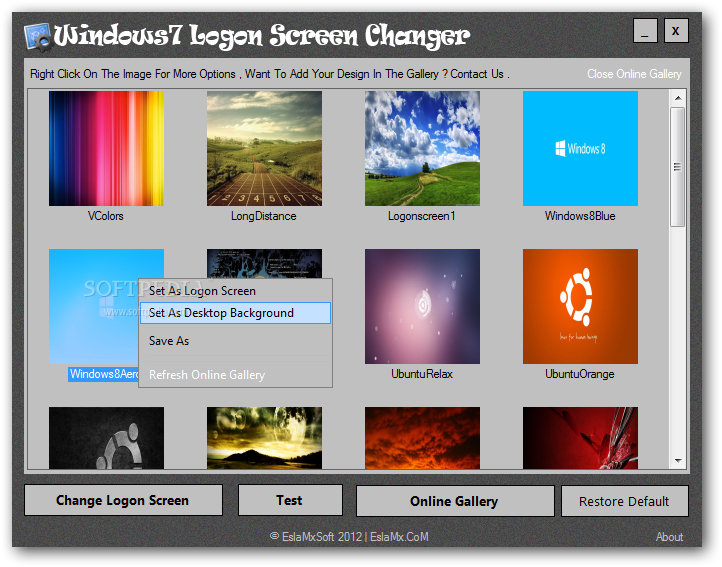Click the app logo icon in title bar
Screen dimensions: 722x567
[37, 36]
